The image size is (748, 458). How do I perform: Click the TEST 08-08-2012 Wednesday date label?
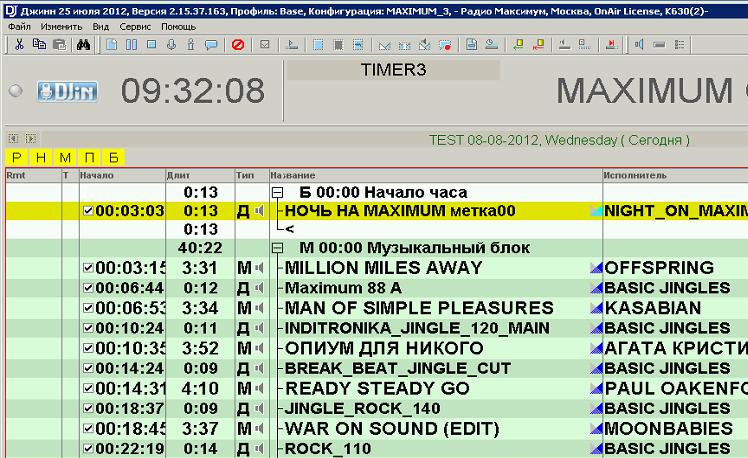point(559,140)
